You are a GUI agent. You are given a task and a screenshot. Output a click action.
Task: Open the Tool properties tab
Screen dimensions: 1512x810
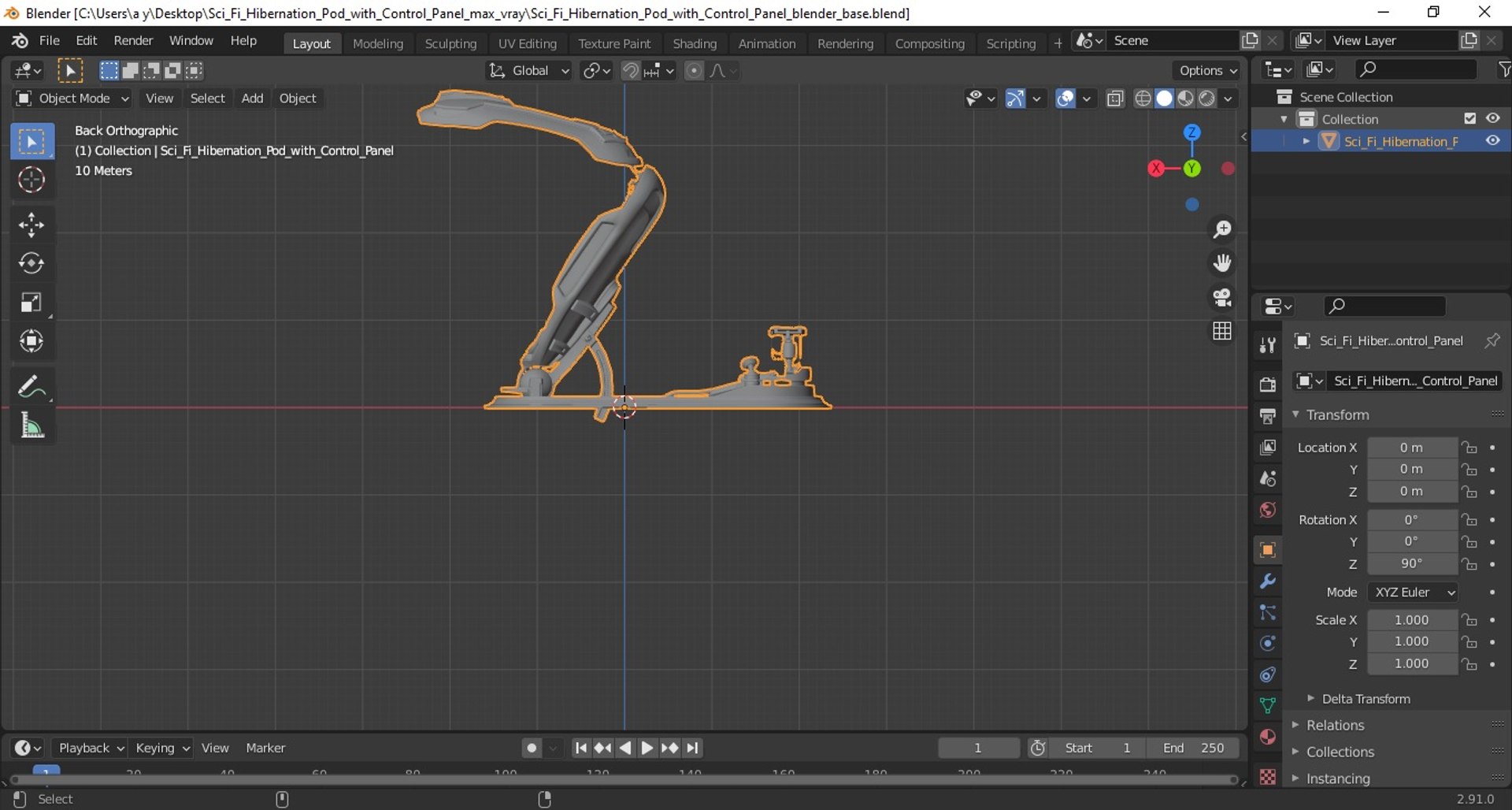[1267, 345]
